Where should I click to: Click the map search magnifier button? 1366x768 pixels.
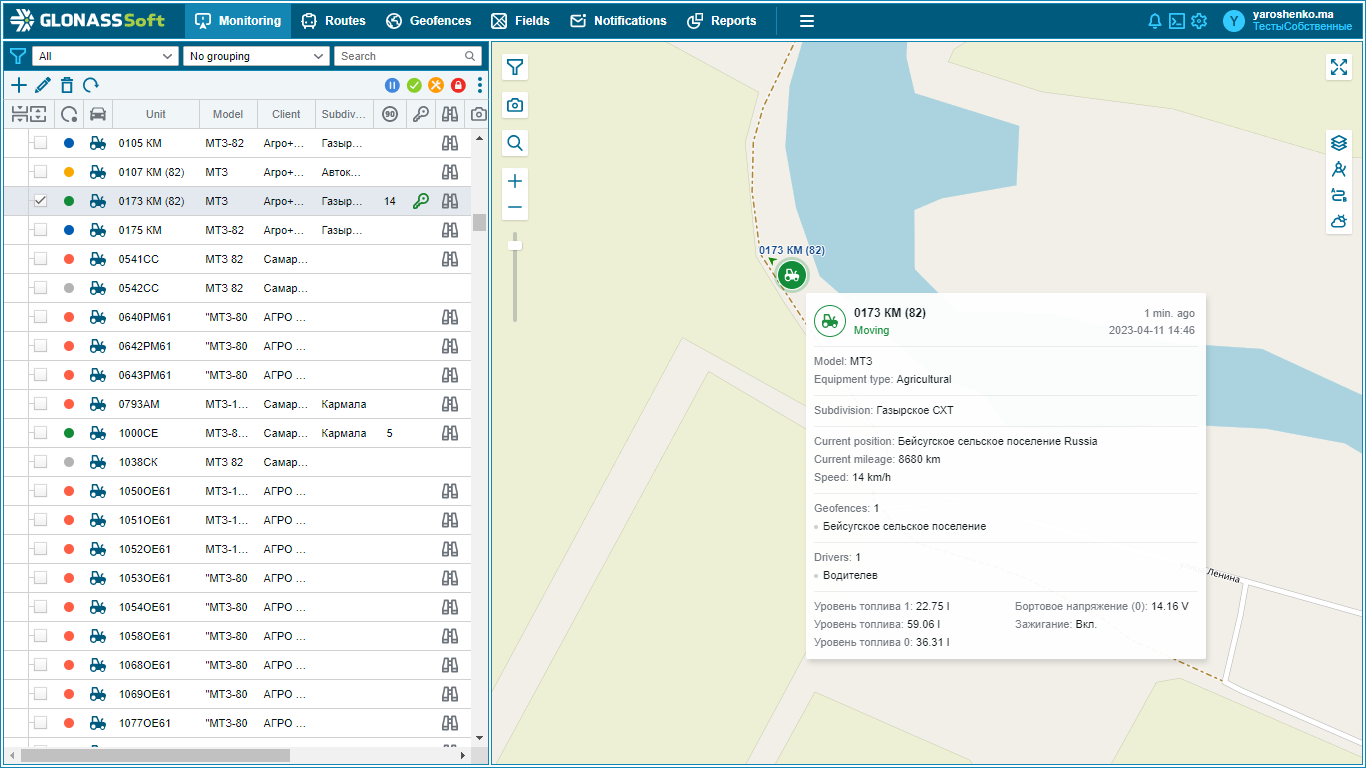click(x=515, y=143)
